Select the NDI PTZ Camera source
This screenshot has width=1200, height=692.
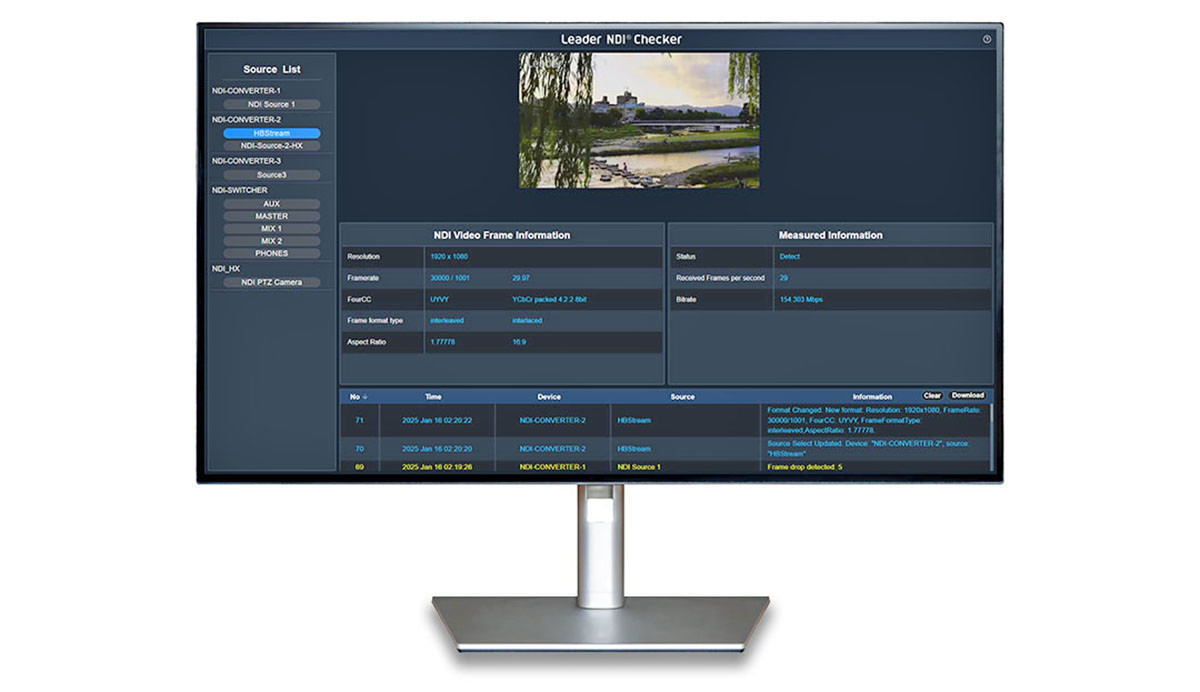click(271, 282)
